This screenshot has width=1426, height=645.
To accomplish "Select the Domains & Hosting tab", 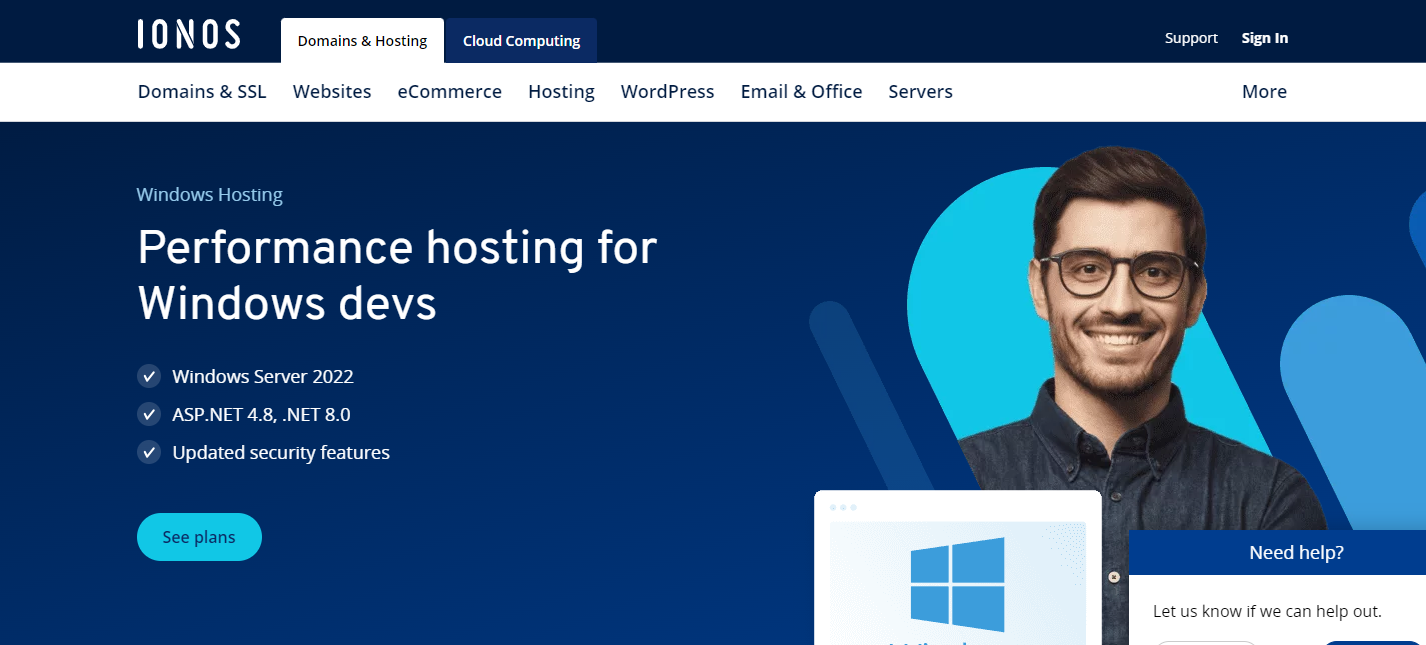I will (x=362, y=40).
